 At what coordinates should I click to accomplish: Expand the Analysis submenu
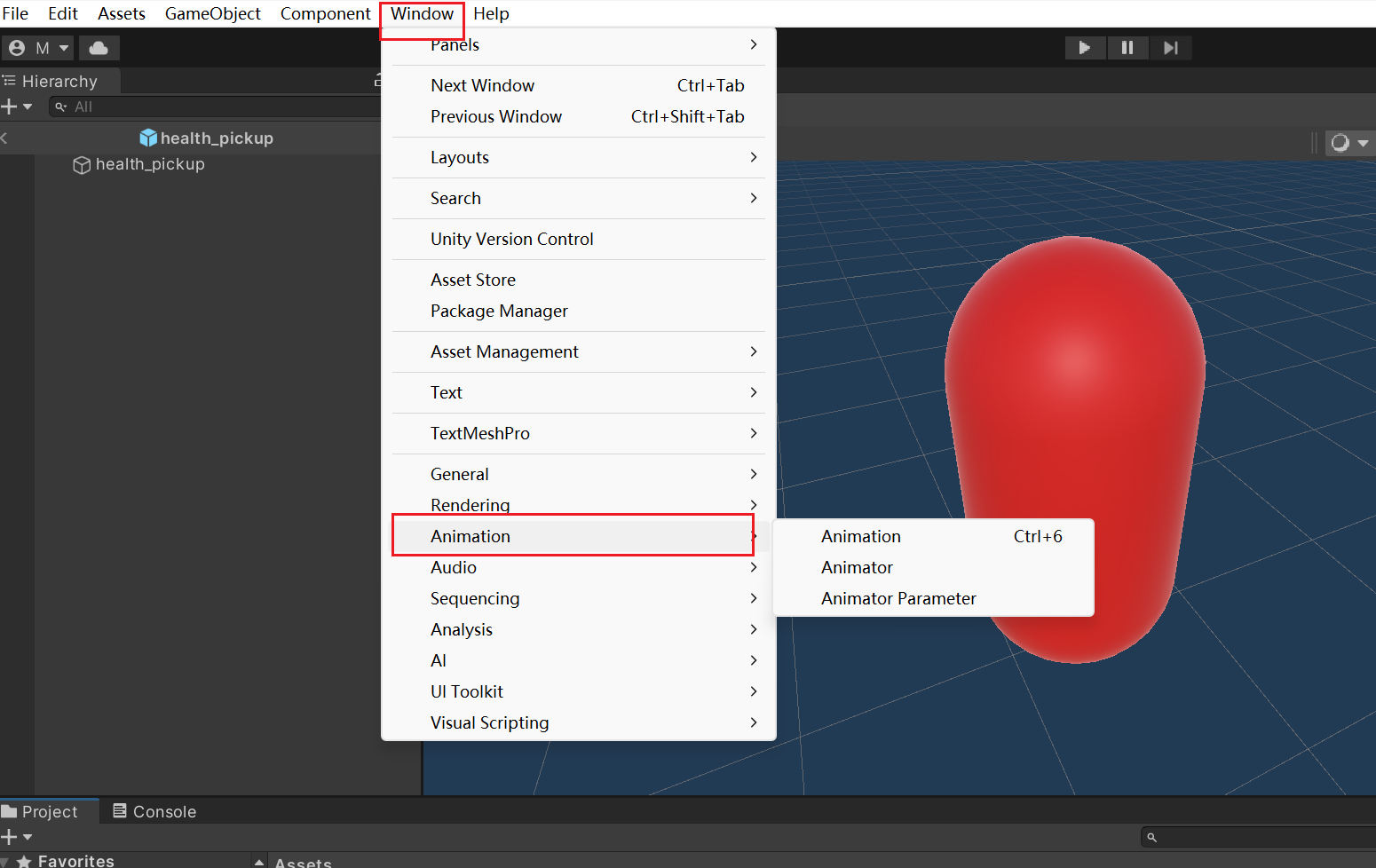coord(579,629)
